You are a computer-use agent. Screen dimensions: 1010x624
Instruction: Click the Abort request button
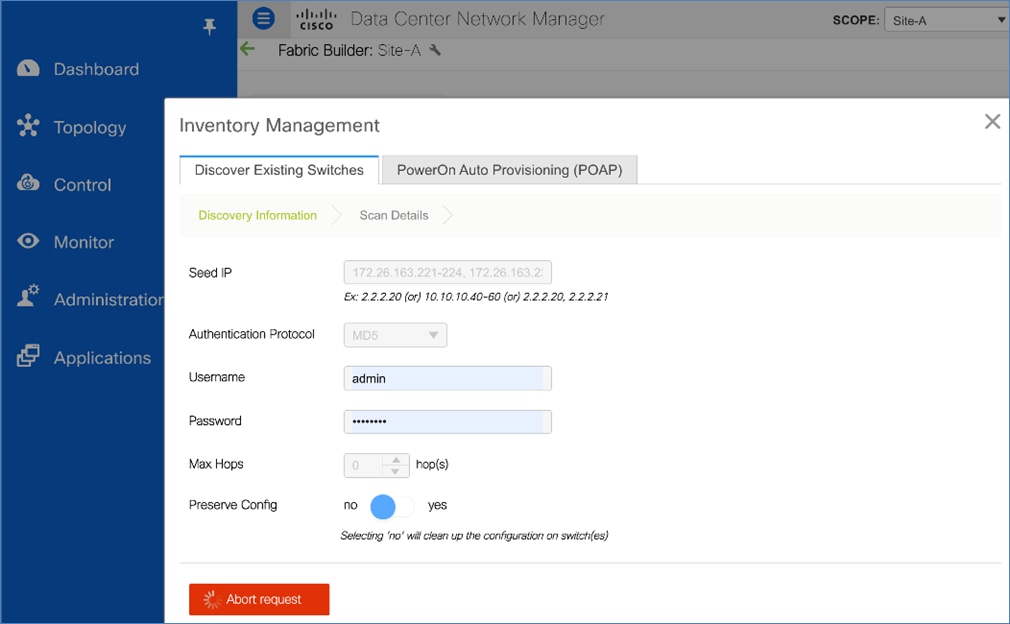(x=259, y=599)
